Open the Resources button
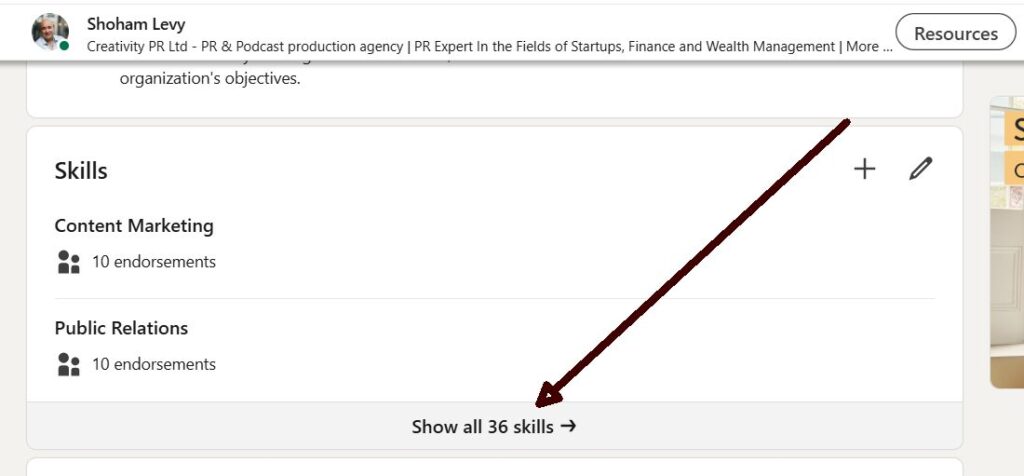1024x476 pixels. pos(955,33)
